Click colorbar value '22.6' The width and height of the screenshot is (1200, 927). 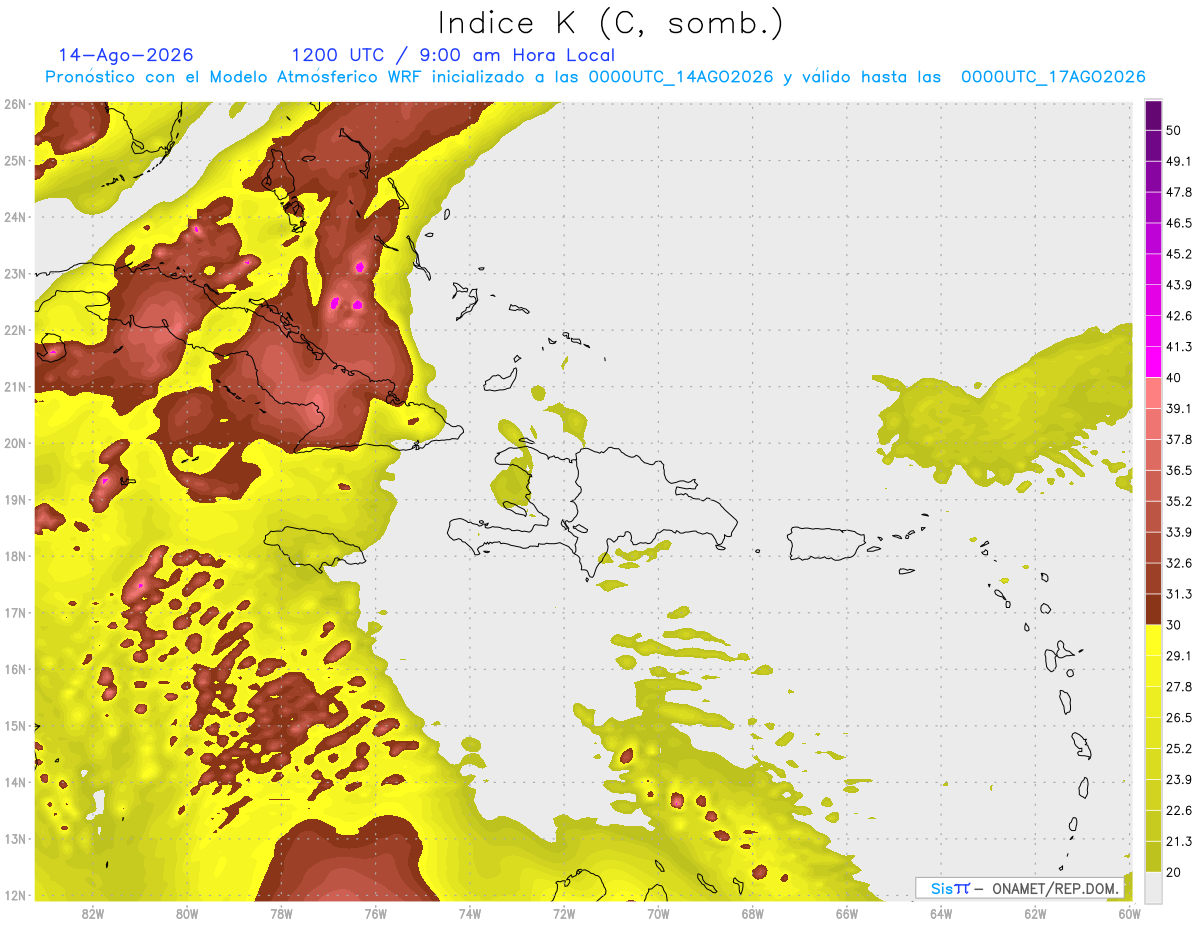pos(1178,811)
